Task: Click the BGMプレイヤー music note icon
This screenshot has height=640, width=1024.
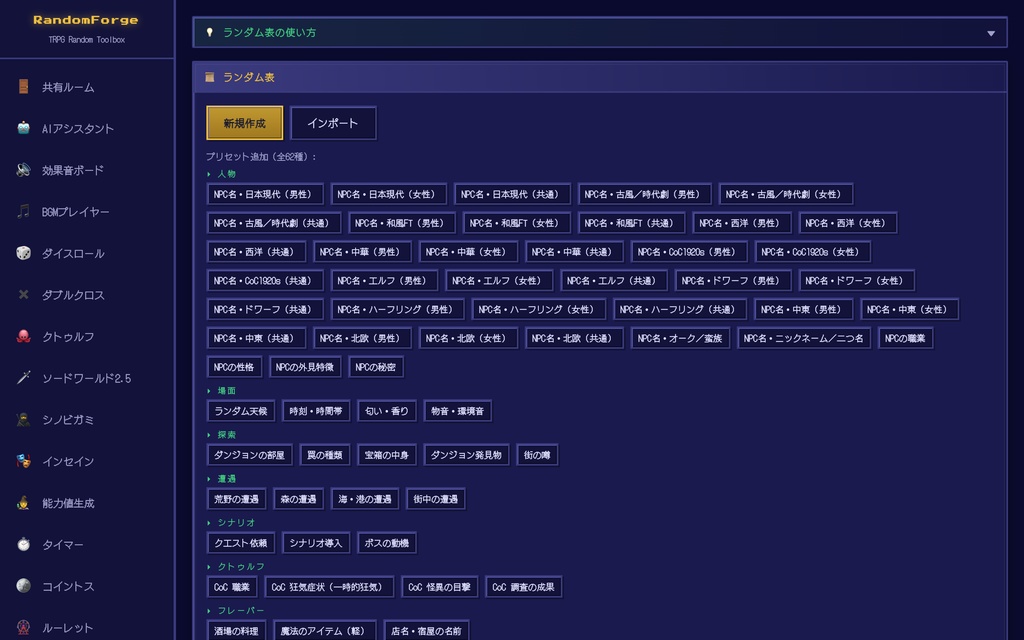Action: 22,211
